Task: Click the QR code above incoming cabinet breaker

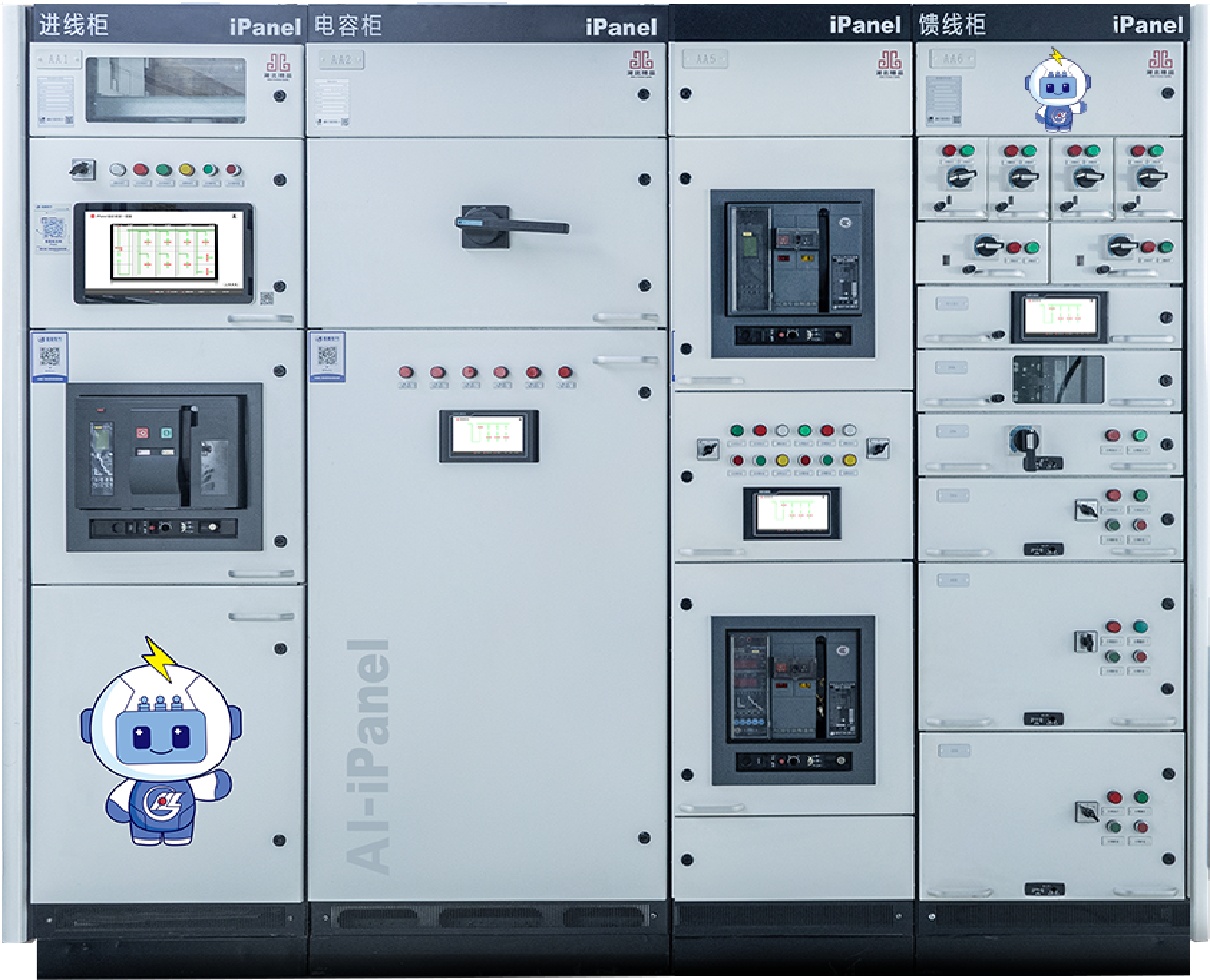Action: [50, 356]
